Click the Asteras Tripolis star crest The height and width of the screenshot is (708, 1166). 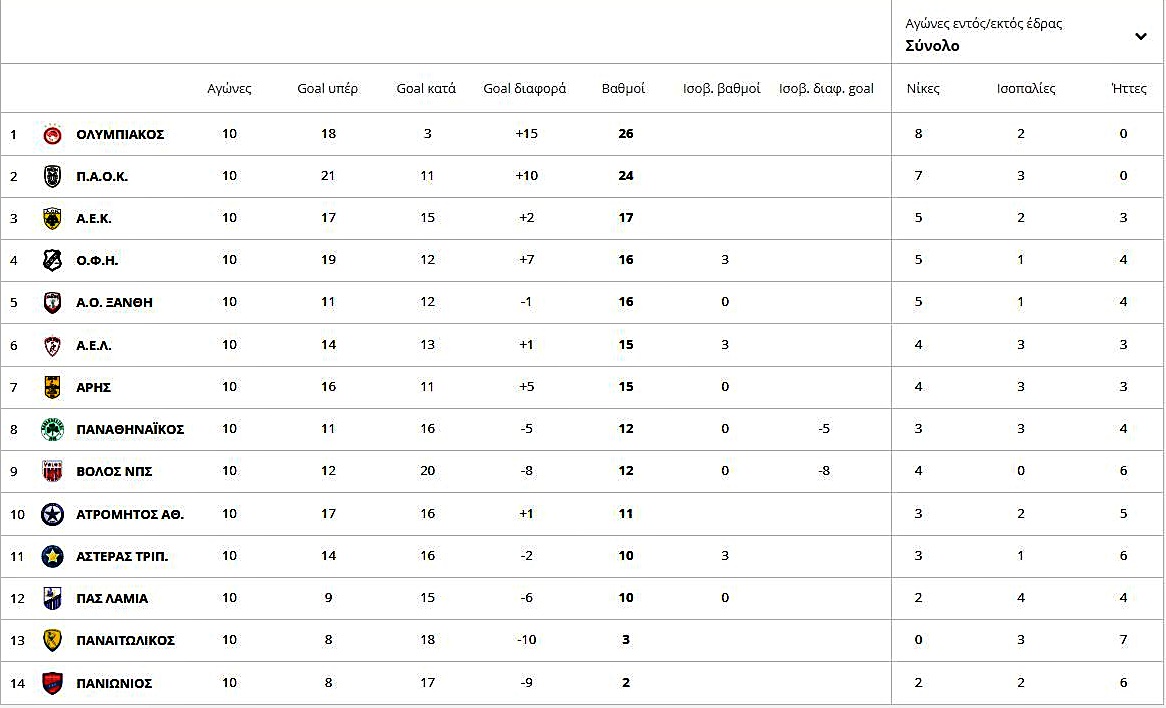pyautogui.click(x=53, y=556)
